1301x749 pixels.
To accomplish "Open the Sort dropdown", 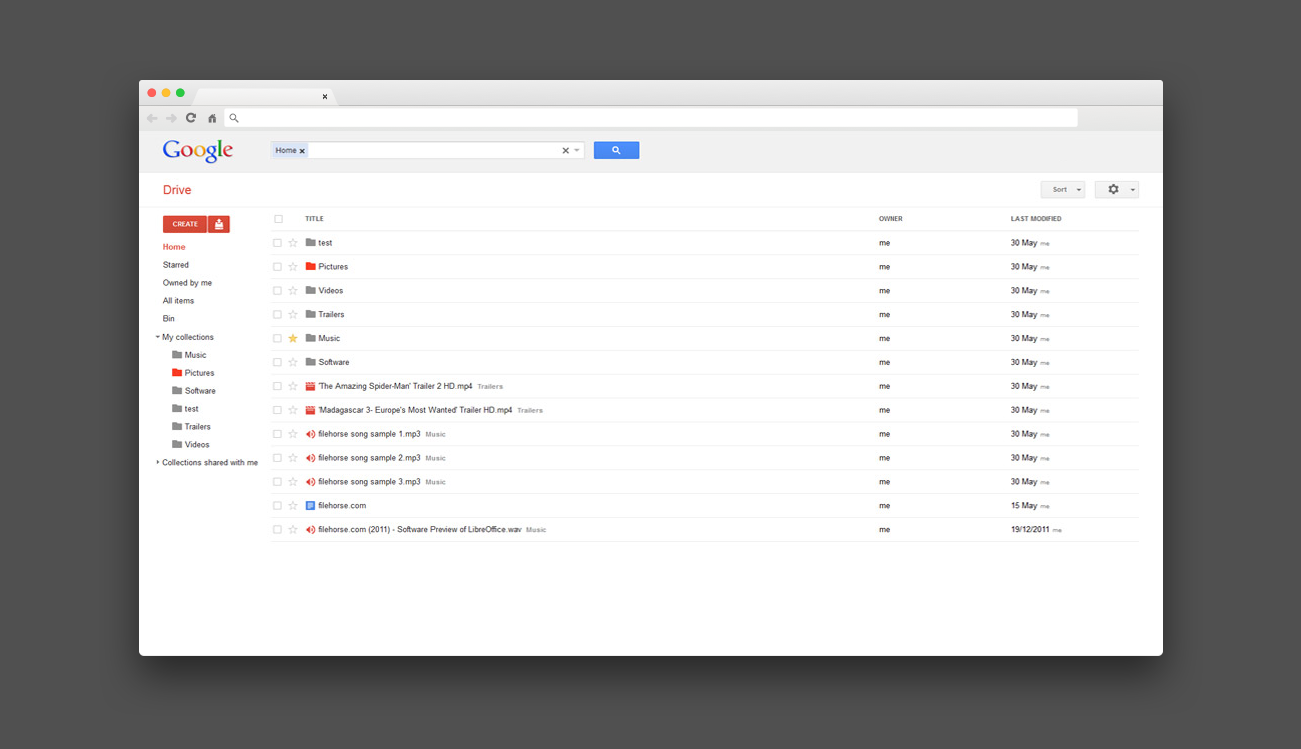I will pyautogui.click(x=1062, y=189).
